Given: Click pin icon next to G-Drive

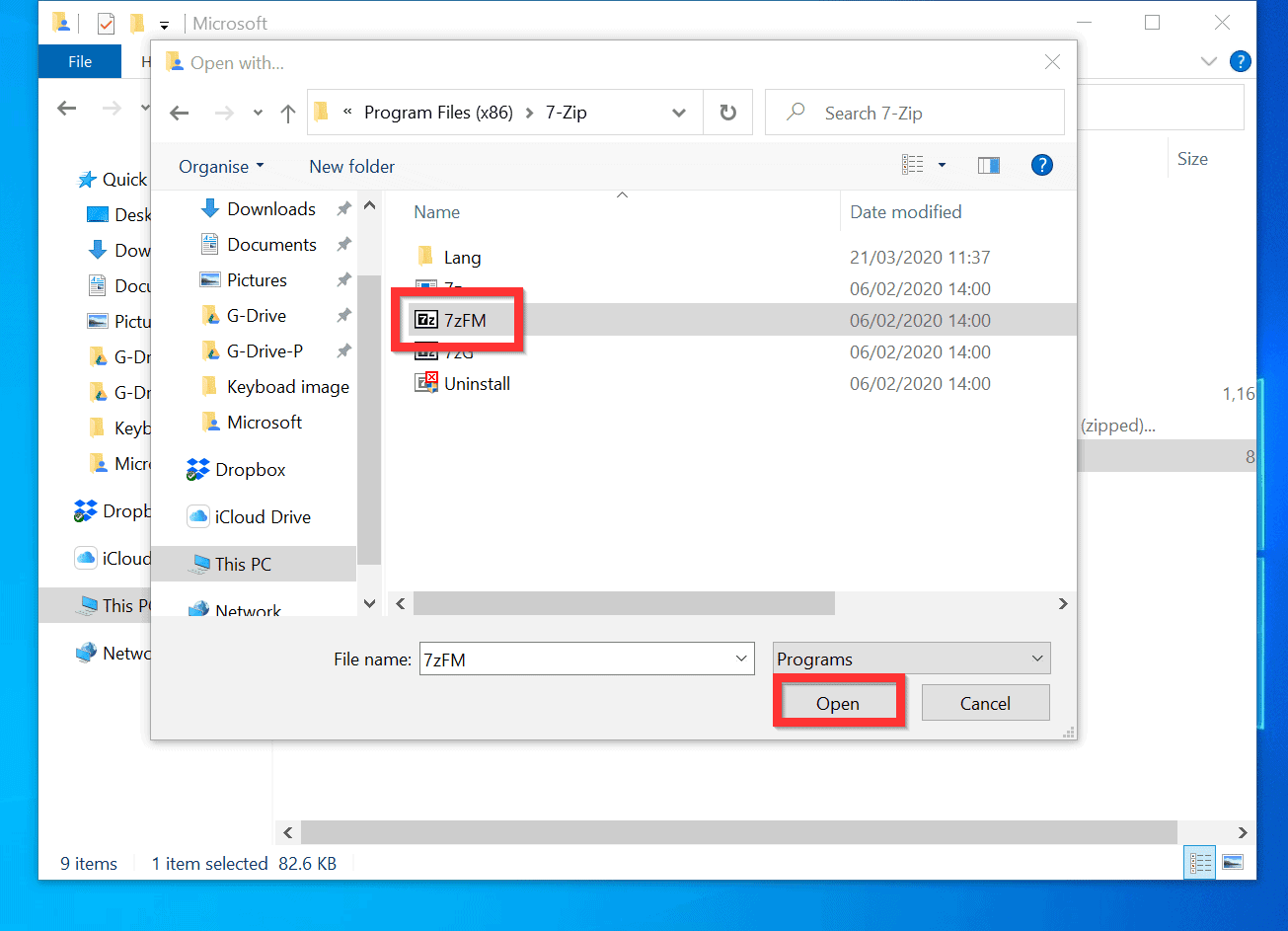Looking at the screenshot, I should pos(343,315).
